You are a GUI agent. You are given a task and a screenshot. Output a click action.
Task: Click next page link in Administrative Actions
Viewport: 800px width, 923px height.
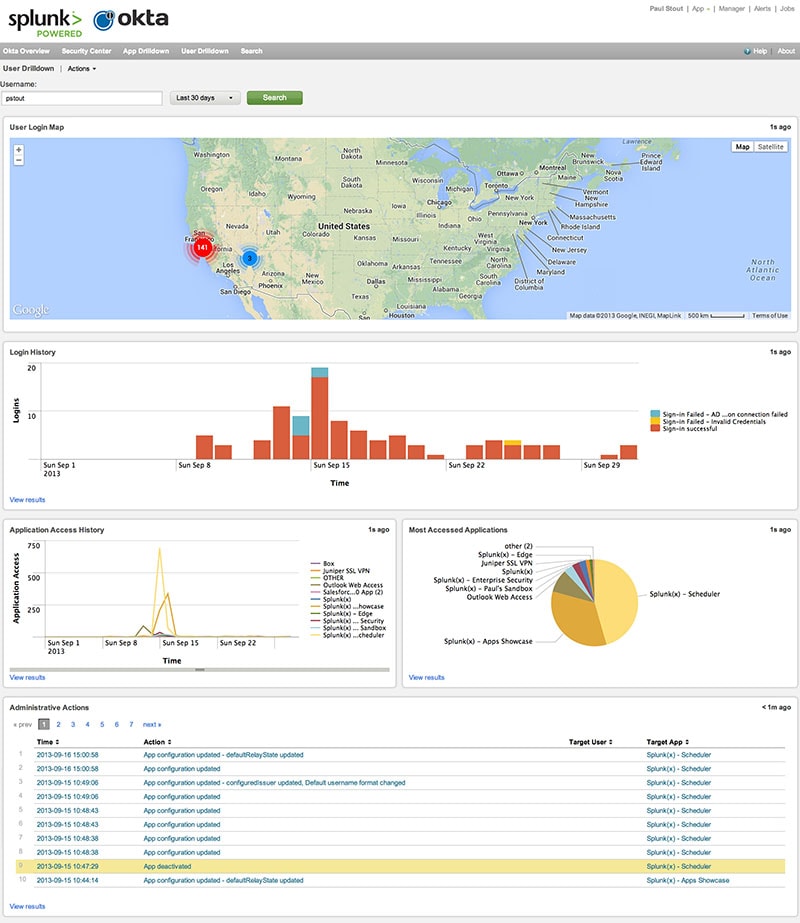[x=152, y=725]
